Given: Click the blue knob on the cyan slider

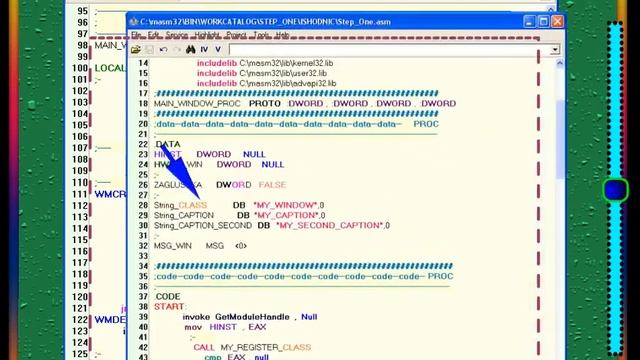Looking at the screenshot, I should coord(616,190).
